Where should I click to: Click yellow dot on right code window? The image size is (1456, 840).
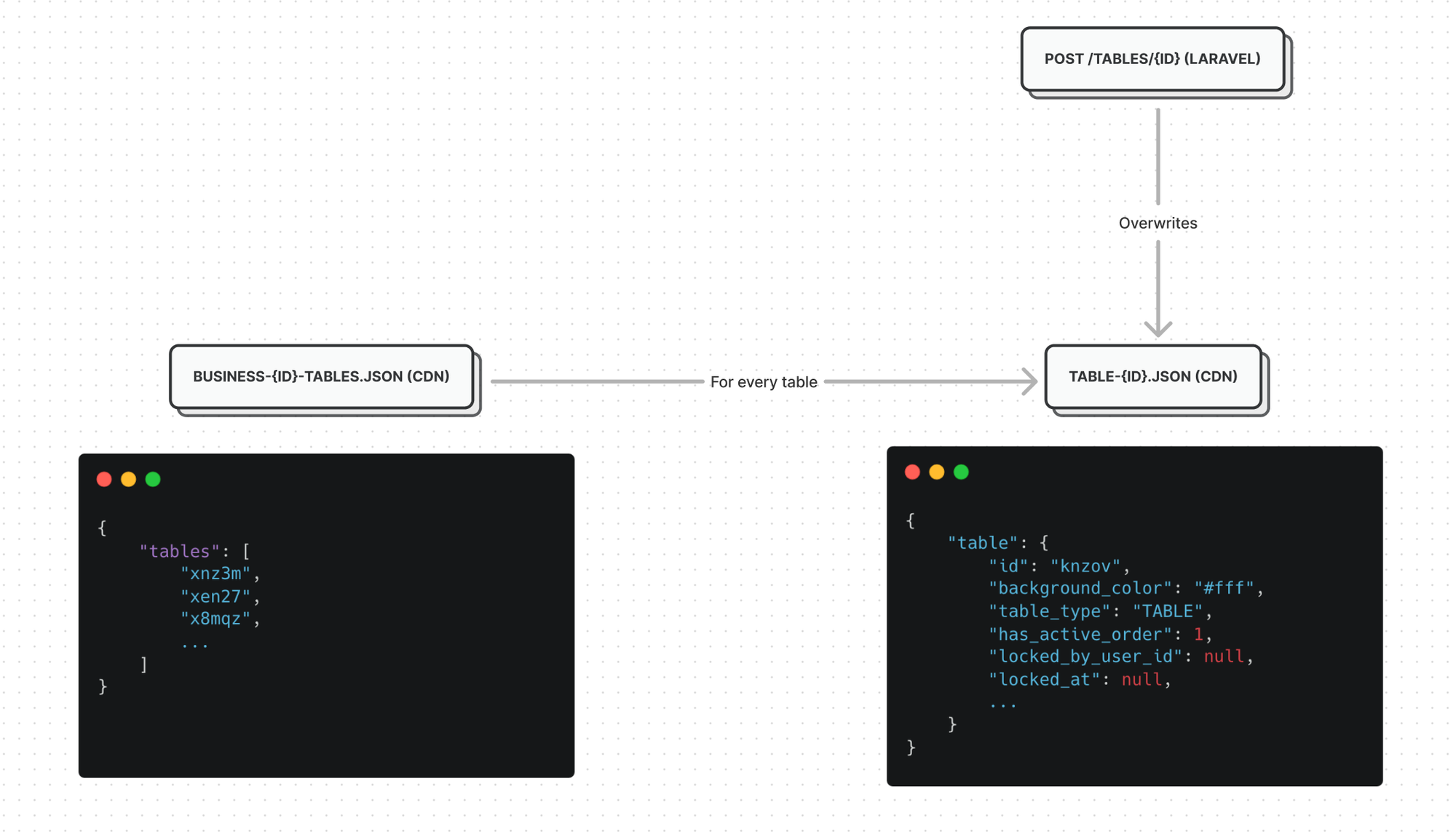pyautogui.click(x=937, y=472)
